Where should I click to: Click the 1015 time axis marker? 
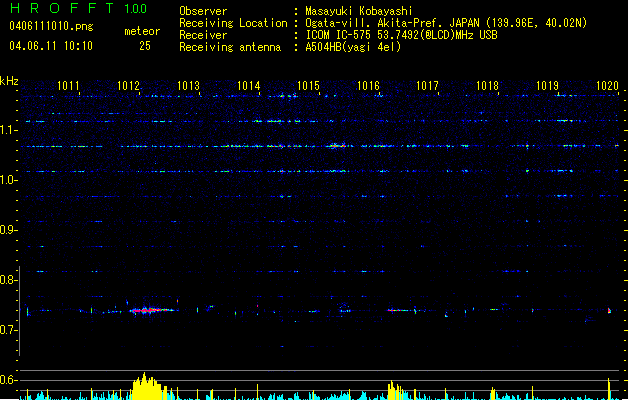coord(308,85)
